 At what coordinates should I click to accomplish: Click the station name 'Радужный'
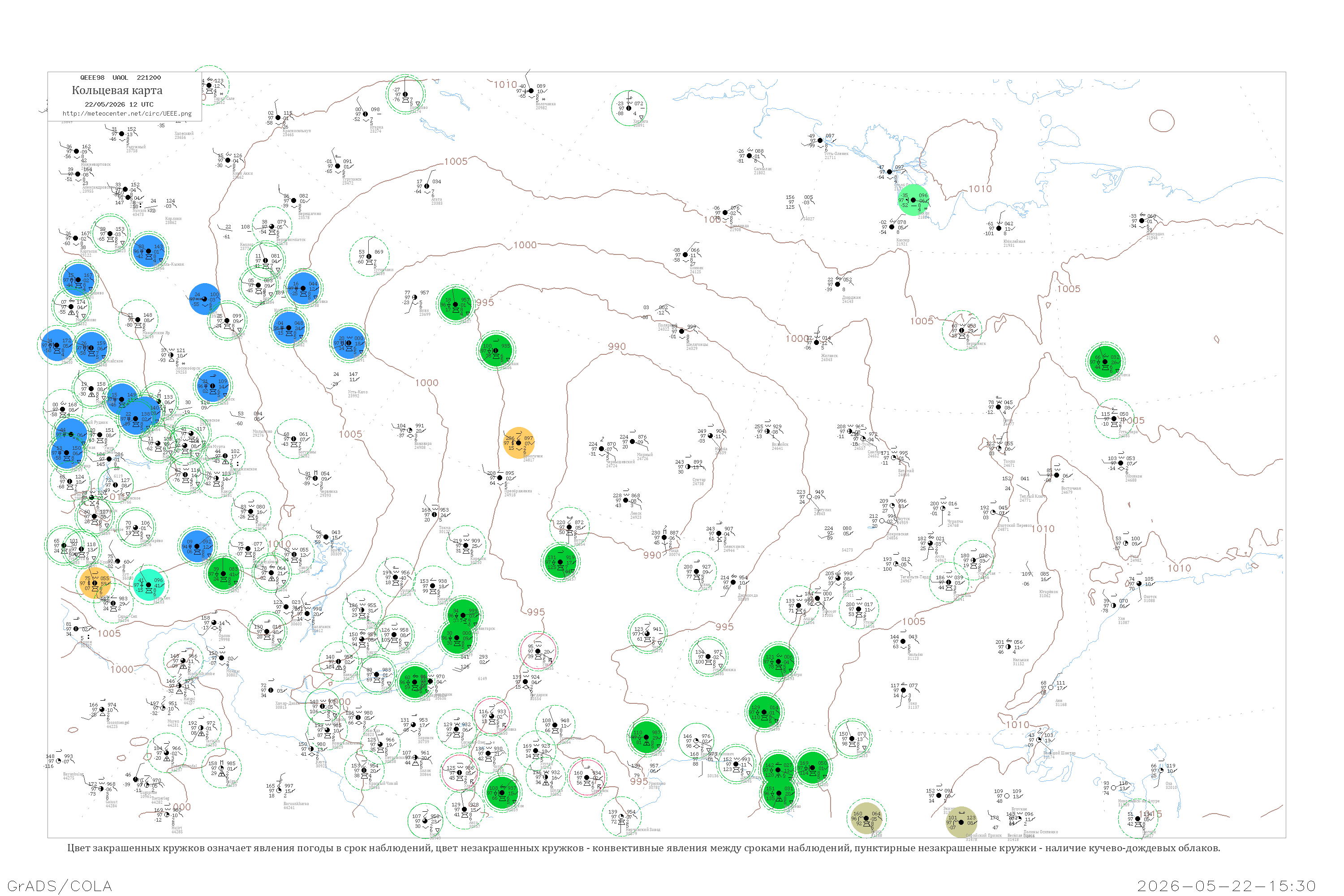[x=136, y=147]
